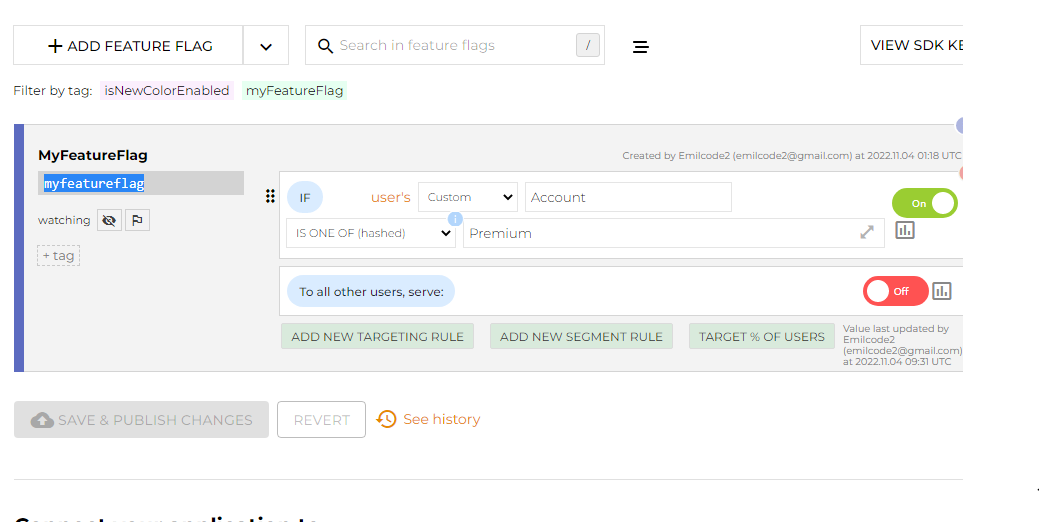
Task: Toggle the red Off switch
Action: coord(895,291)
